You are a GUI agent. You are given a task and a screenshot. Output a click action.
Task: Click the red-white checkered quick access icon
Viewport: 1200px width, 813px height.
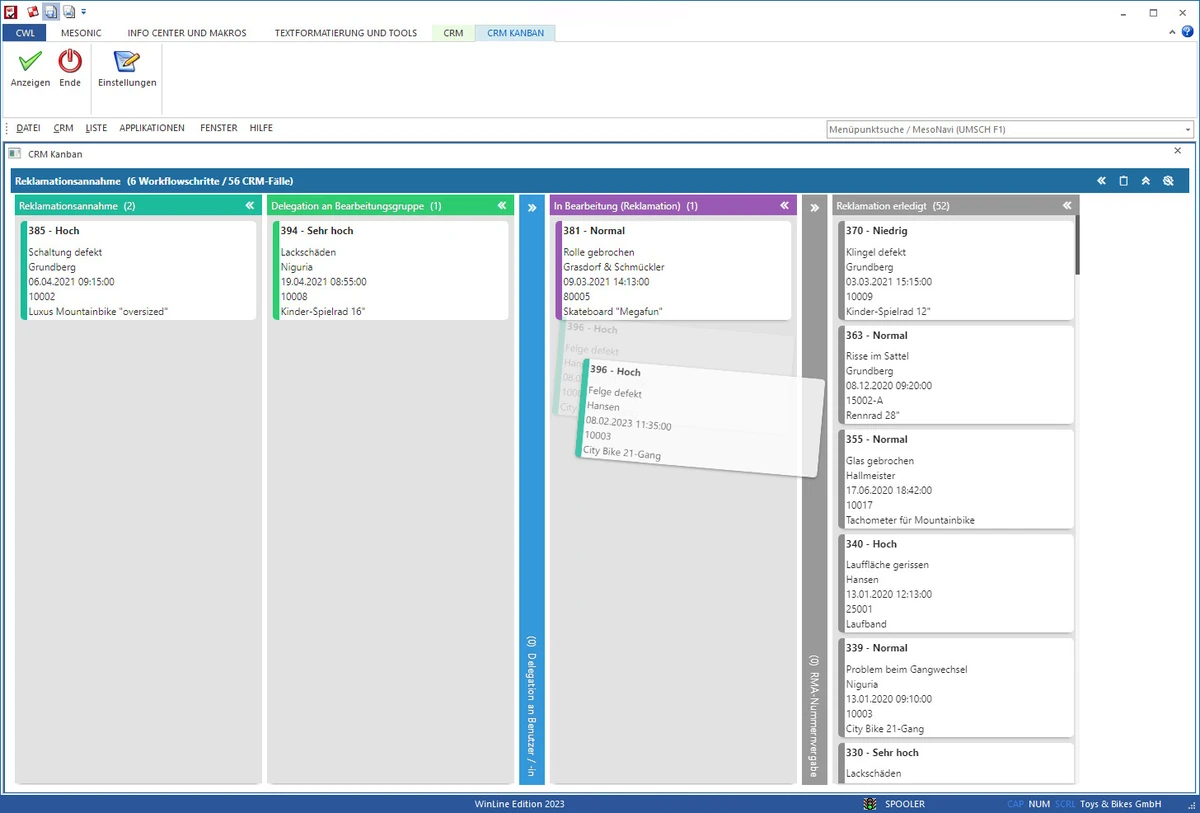point(33,12)
